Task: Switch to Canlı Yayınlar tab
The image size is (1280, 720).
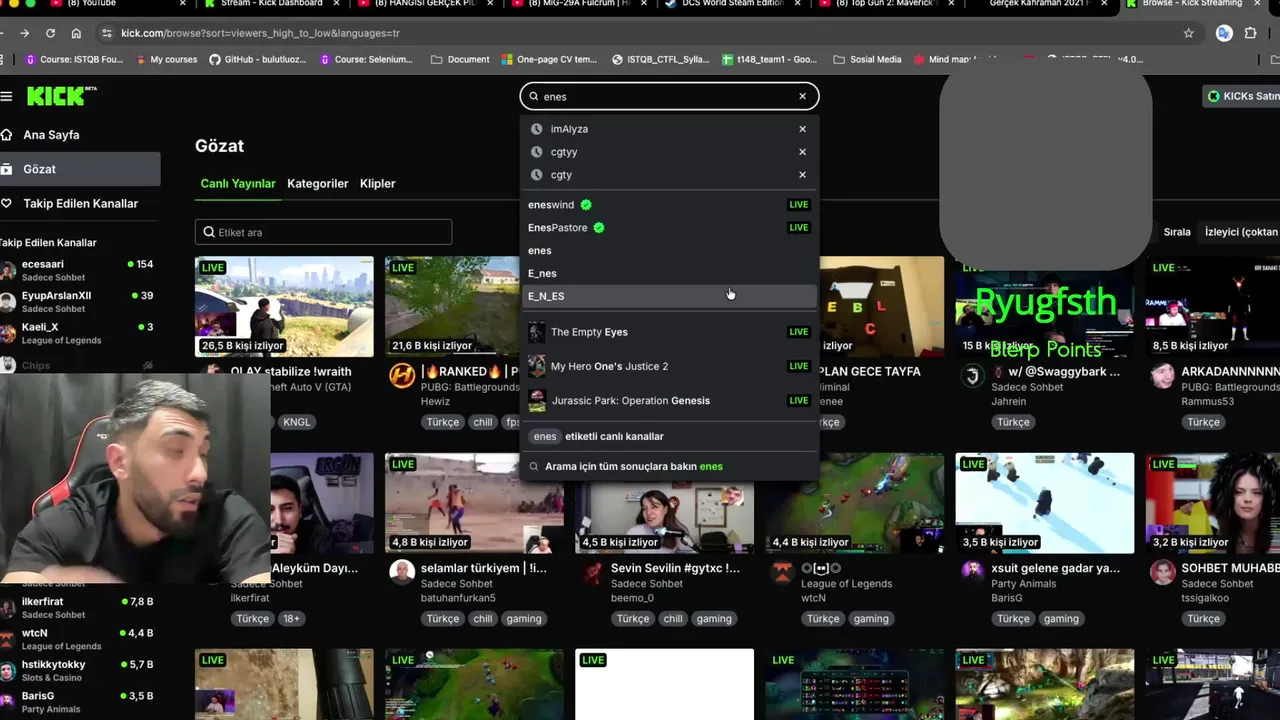Action: point(238,184)
